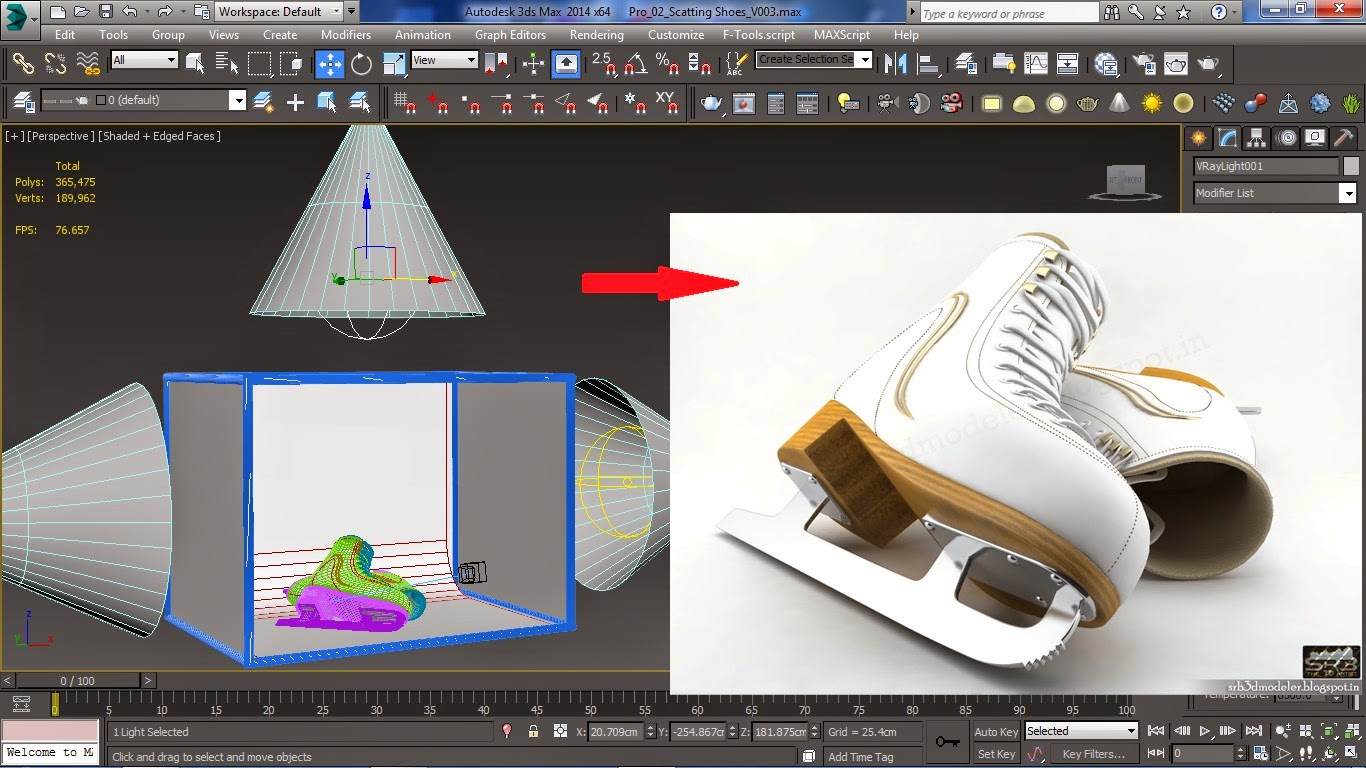
Task: Open the Rendering menu
Action: click(x=596, y=34)
